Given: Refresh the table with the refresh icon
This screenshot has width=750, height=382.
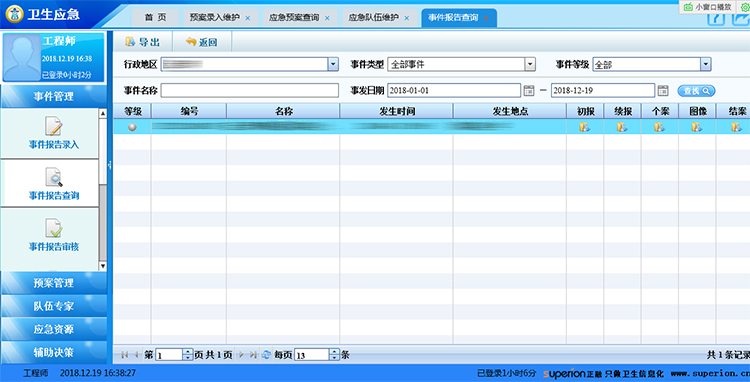Looking at the screenshot, I should pyautogui.click(x=266, y=355).
